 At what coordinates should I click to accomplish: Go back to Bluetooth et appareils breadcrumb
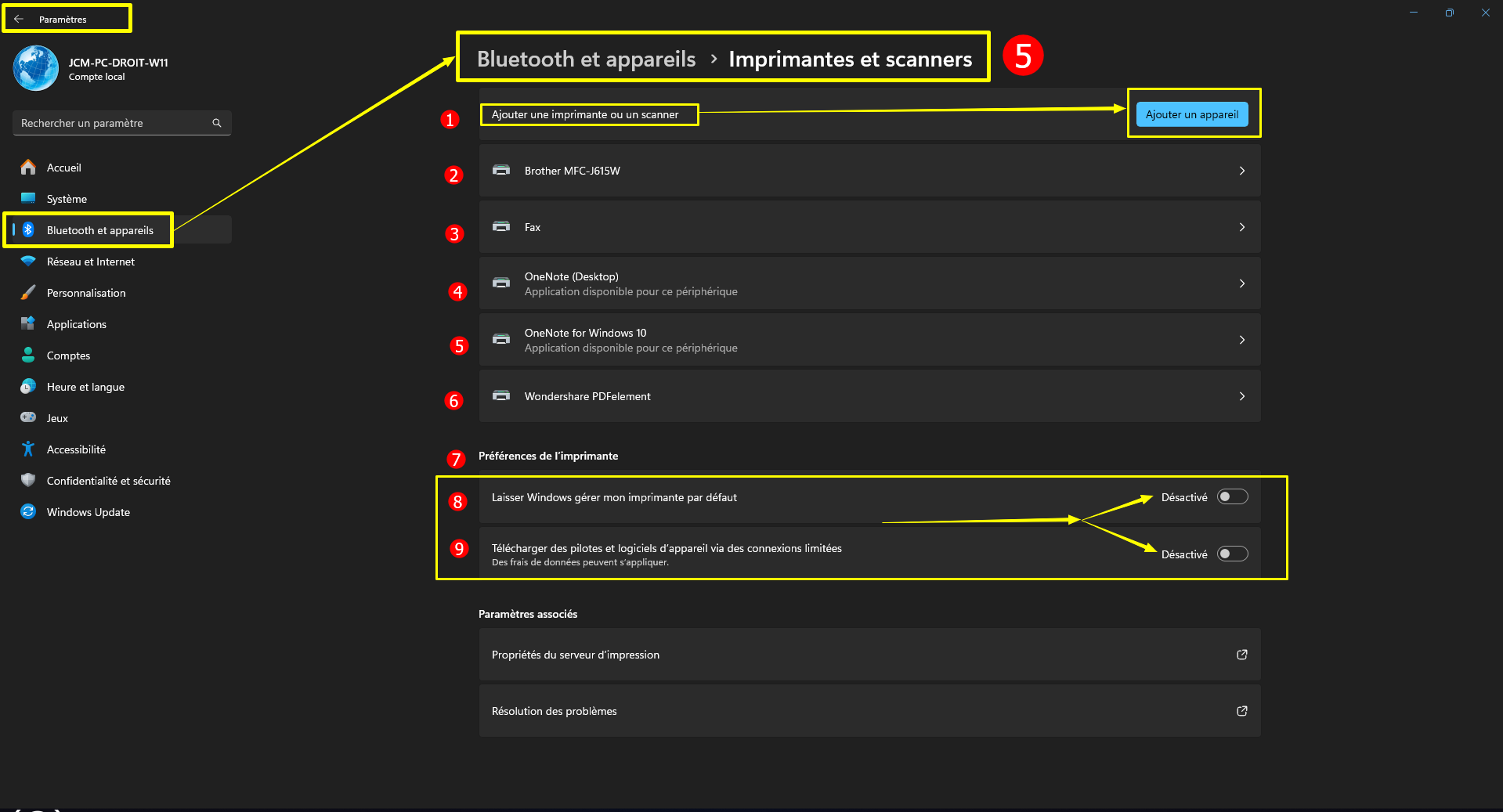(x=586, y=59)
